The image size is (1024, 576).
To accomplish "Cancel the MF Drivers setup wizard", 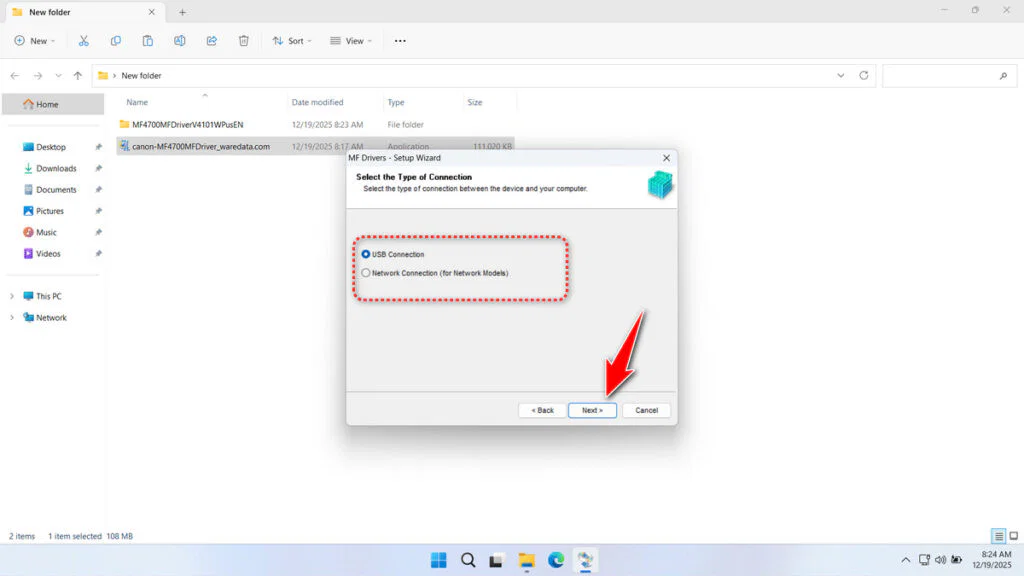I will pos(646,410).
